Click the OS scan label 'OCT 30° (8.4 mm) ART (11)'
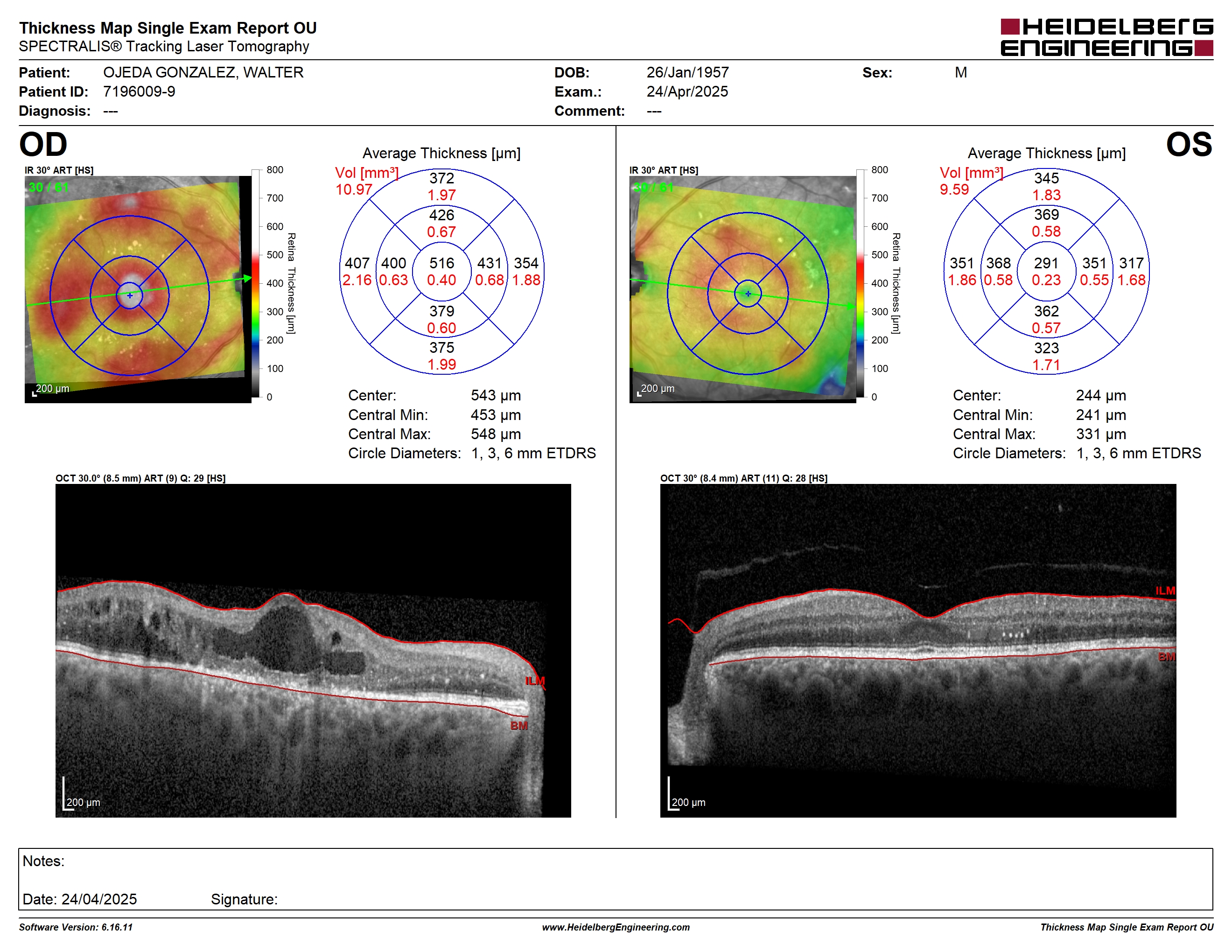 coord(720,478)
